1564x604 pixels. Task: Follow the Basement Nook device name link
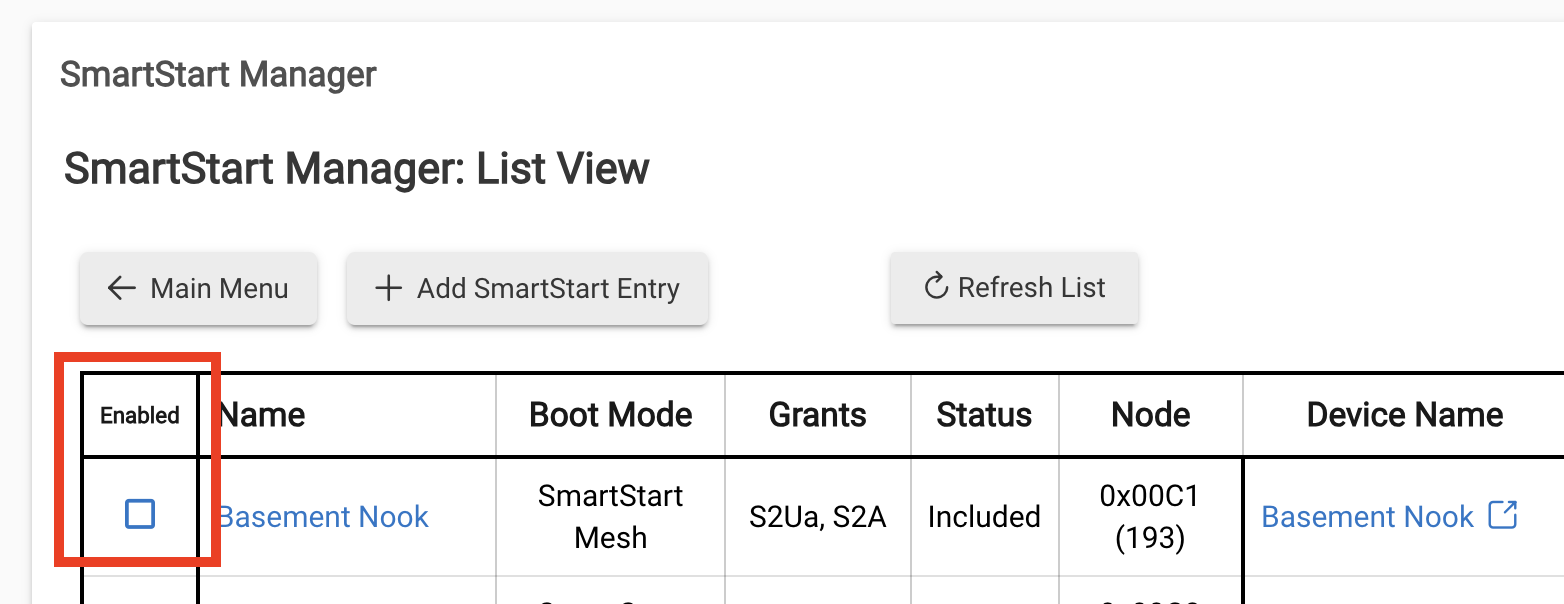click(x=1367, y=517)
